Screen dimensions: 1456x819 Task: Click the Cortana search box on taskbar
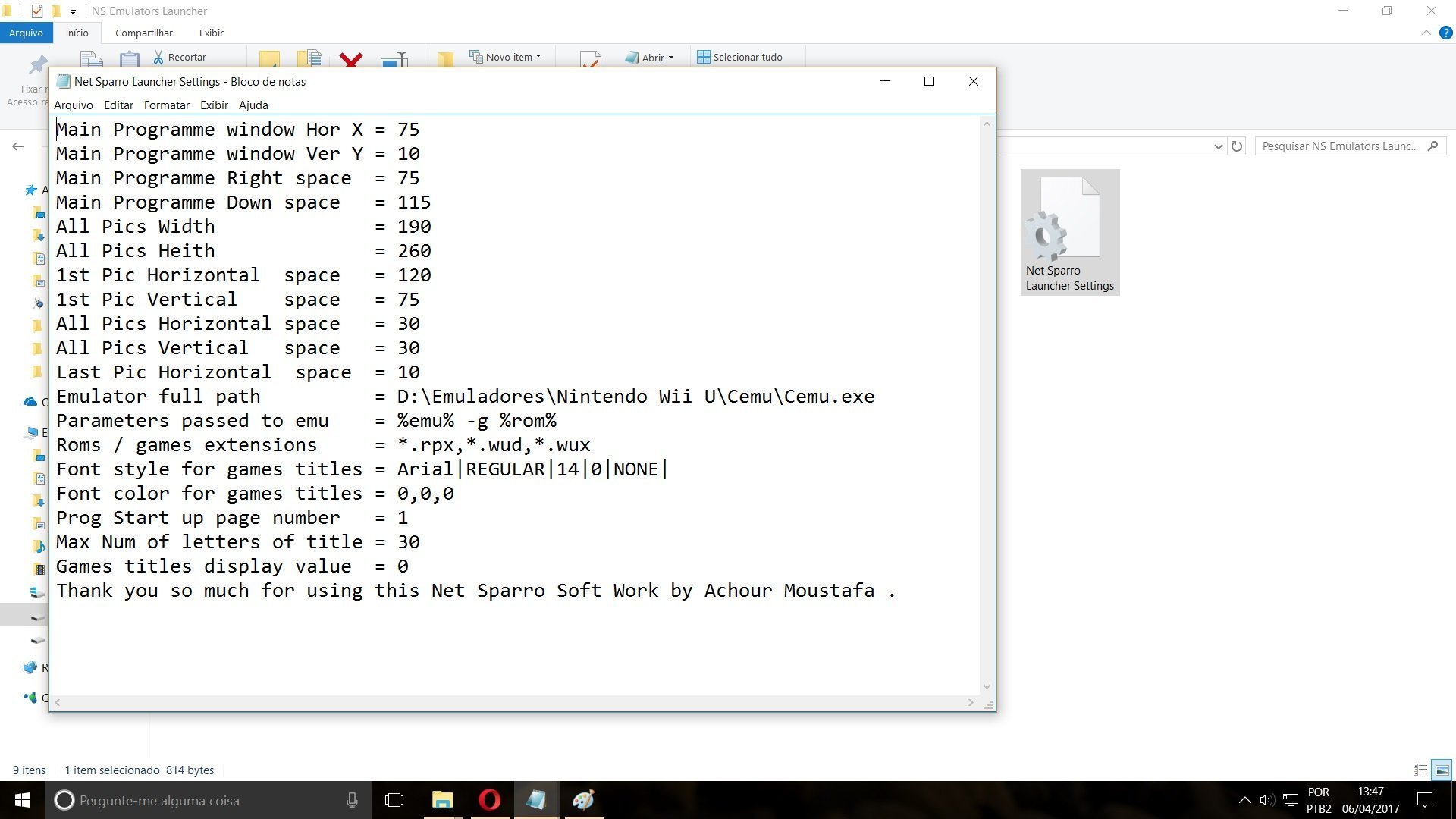click(x=209, y=800)
